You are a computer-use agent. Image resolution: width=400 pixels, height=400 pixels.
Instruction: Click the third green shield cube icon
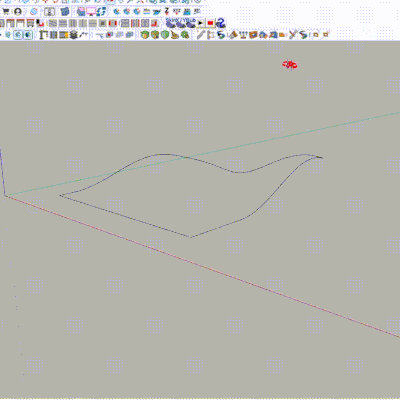pyautogui.click(x=165, y=34)
